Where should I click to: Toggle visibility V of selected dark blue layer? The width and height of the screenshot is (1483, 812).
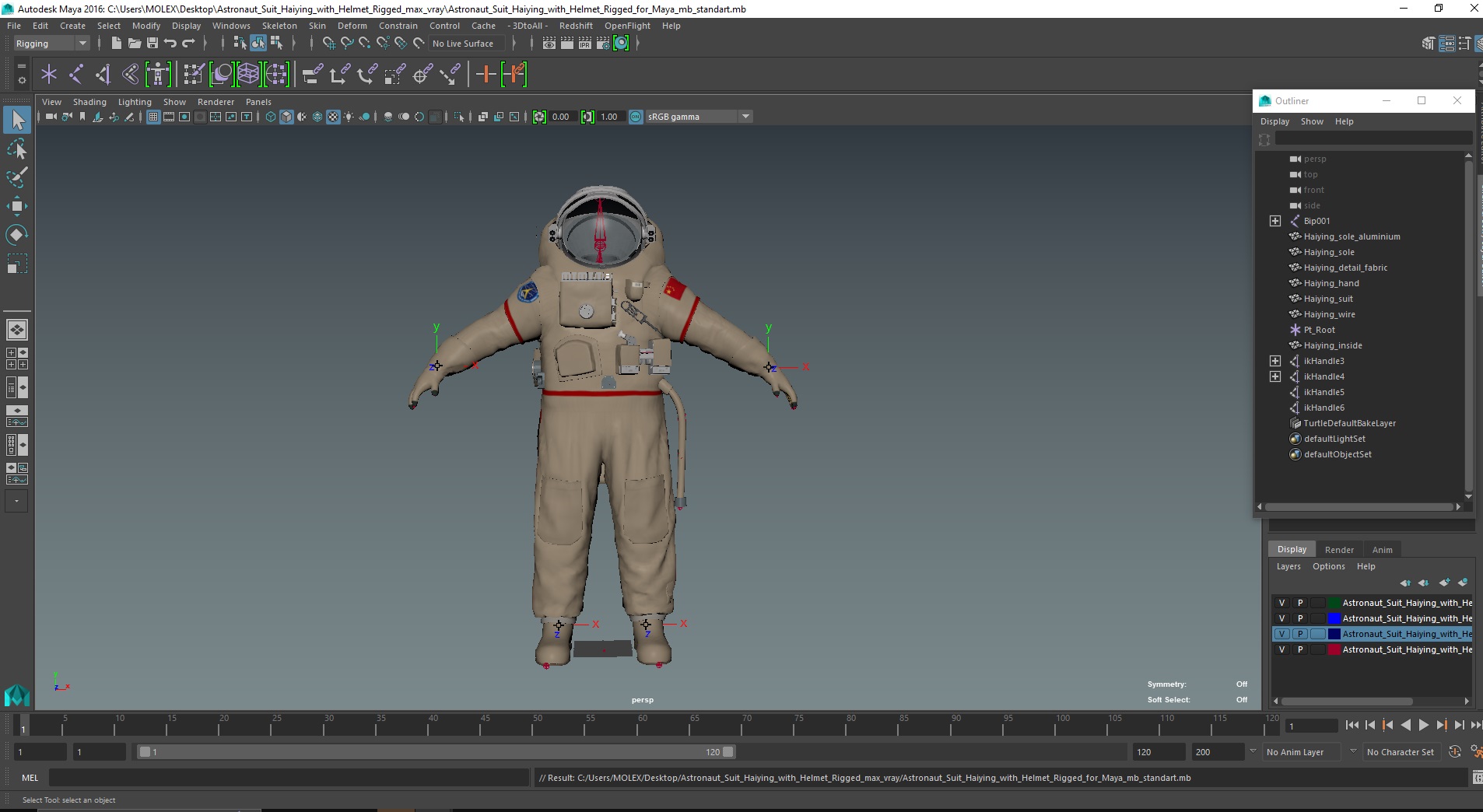click(1282, 634)
